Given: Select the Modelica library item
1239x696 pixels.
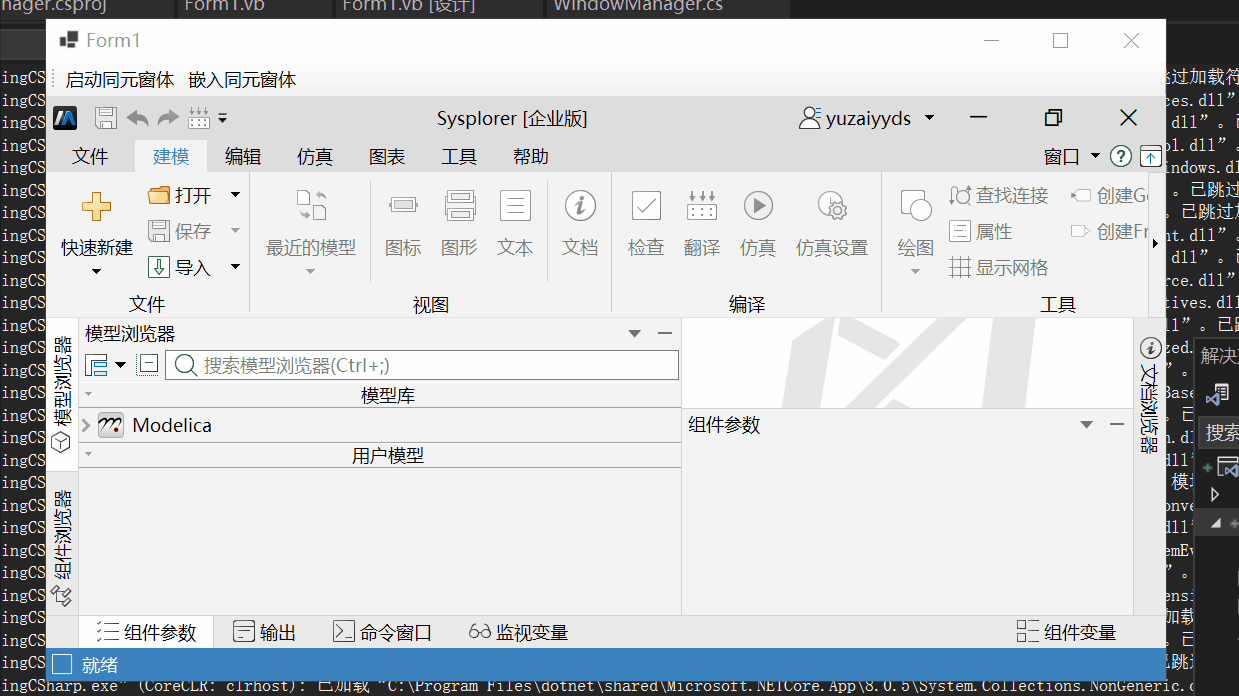Looking at the screenshot, I should pyautogui.click(x=172, y=425).
